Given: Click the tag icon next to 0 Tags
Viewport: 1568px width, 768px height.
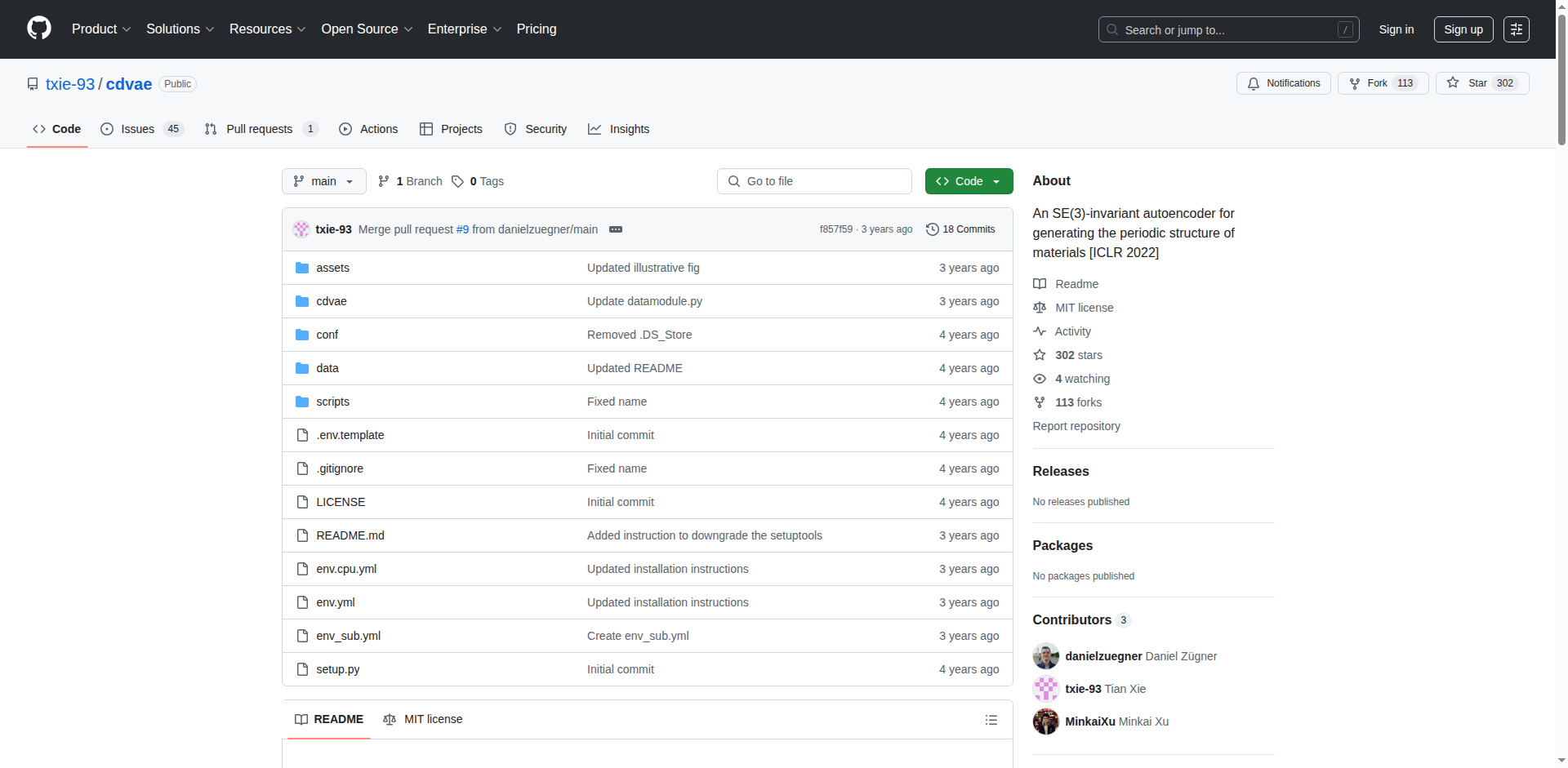Looking at the screenshot, I should [x=457, y=181].
